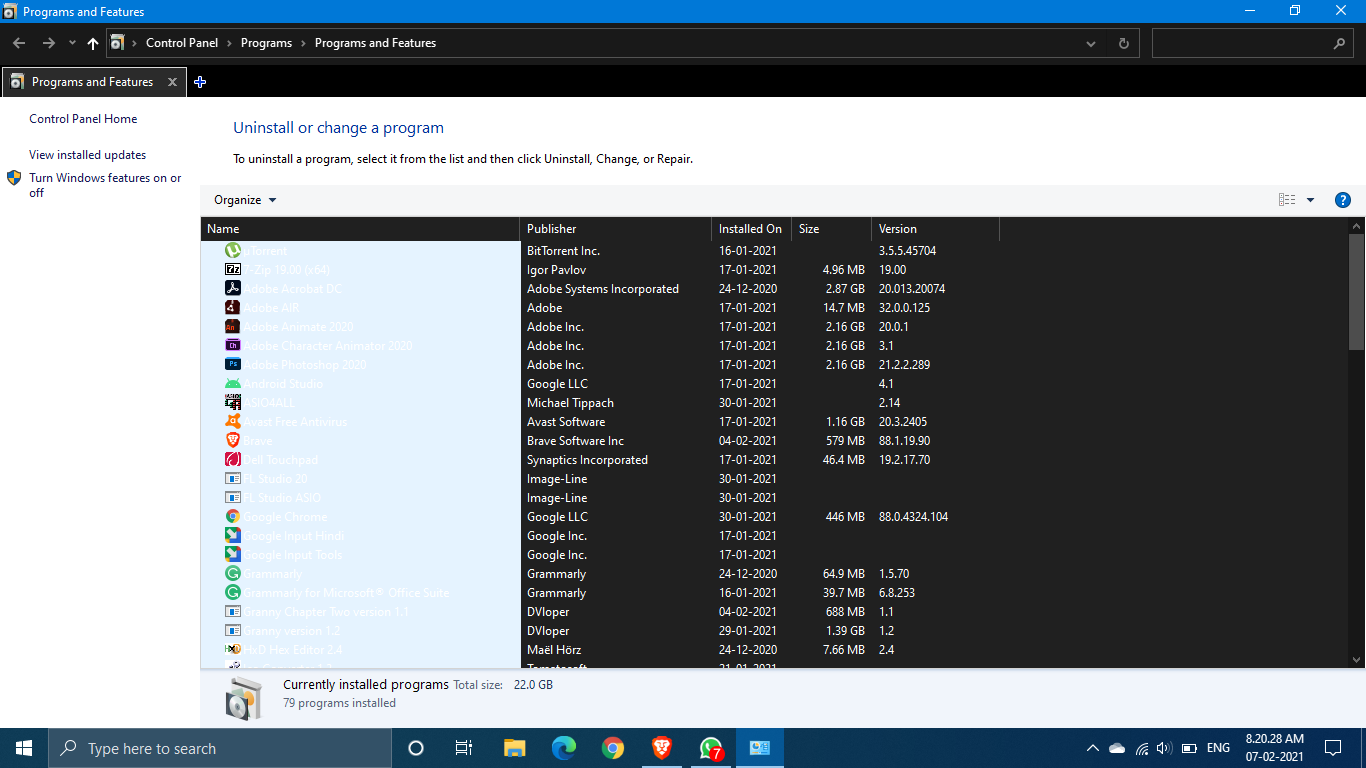Go back with the back arrow

pos(19,43)
